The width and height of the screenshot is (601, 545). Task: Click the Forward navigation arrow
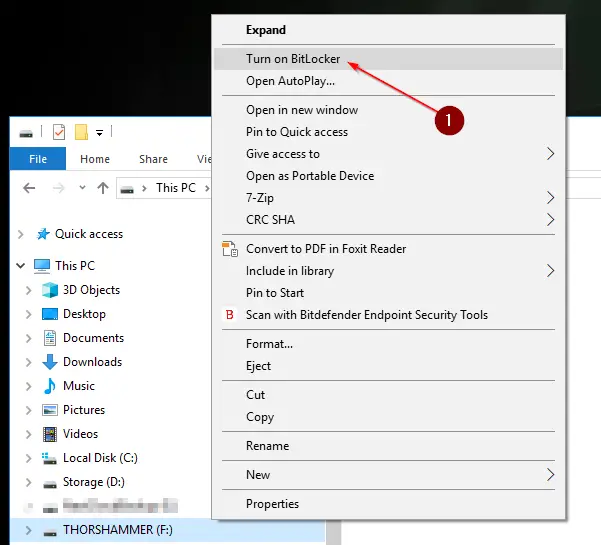tap(59, 188)
